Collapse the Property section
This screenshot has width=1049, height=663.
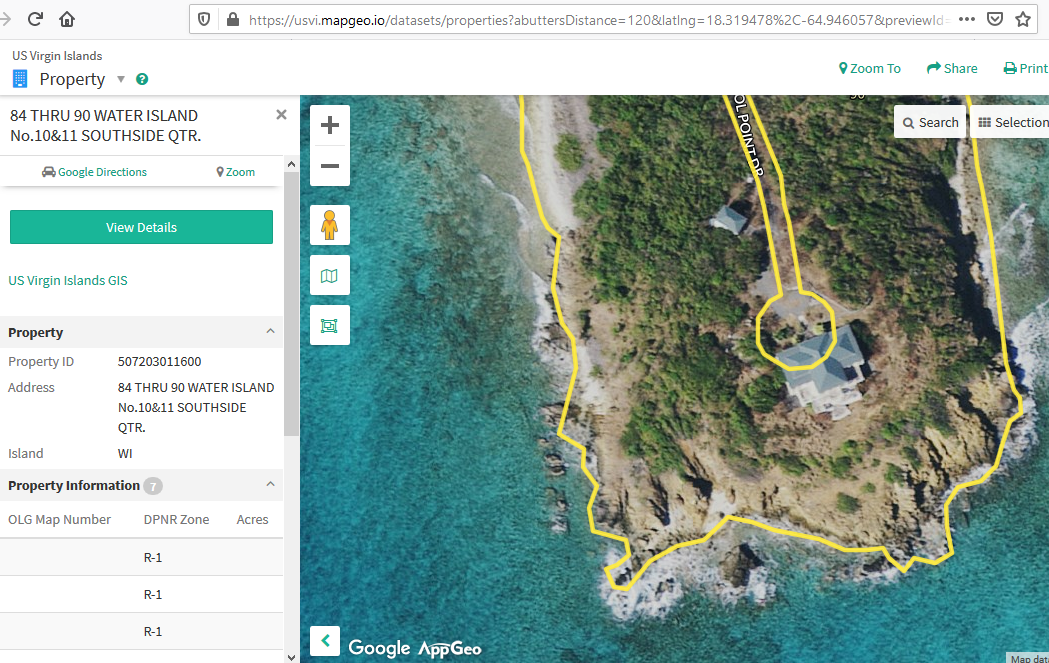coord(270,331)
